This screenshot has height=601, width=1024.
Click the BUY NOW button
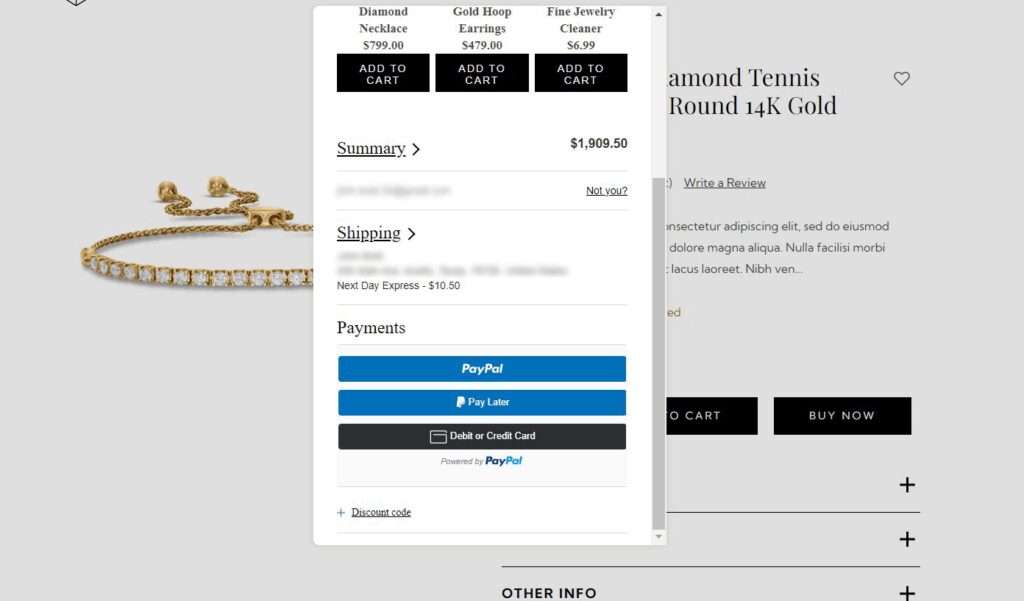[842, 416]
